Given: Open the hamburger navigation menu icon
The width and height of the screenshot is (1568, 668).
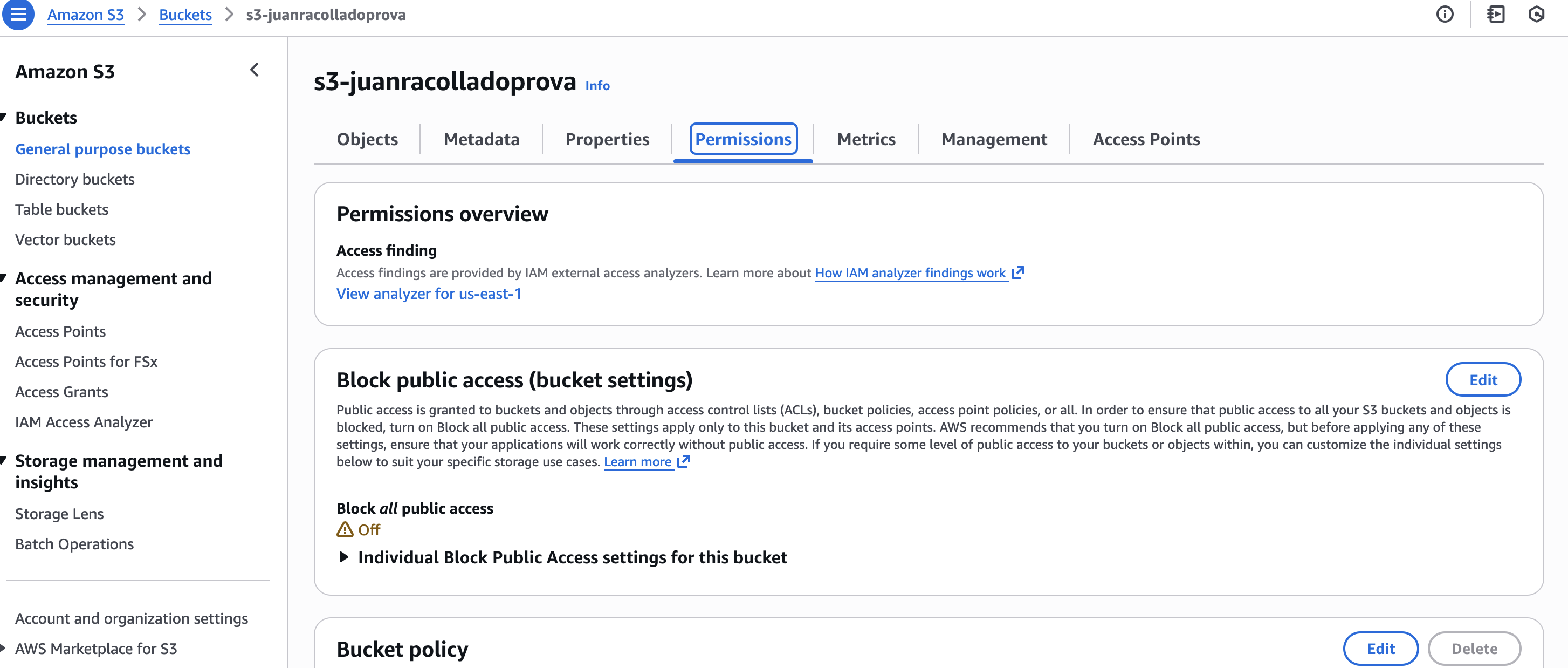Looking at the screenshot, I should tap(18, 13).
